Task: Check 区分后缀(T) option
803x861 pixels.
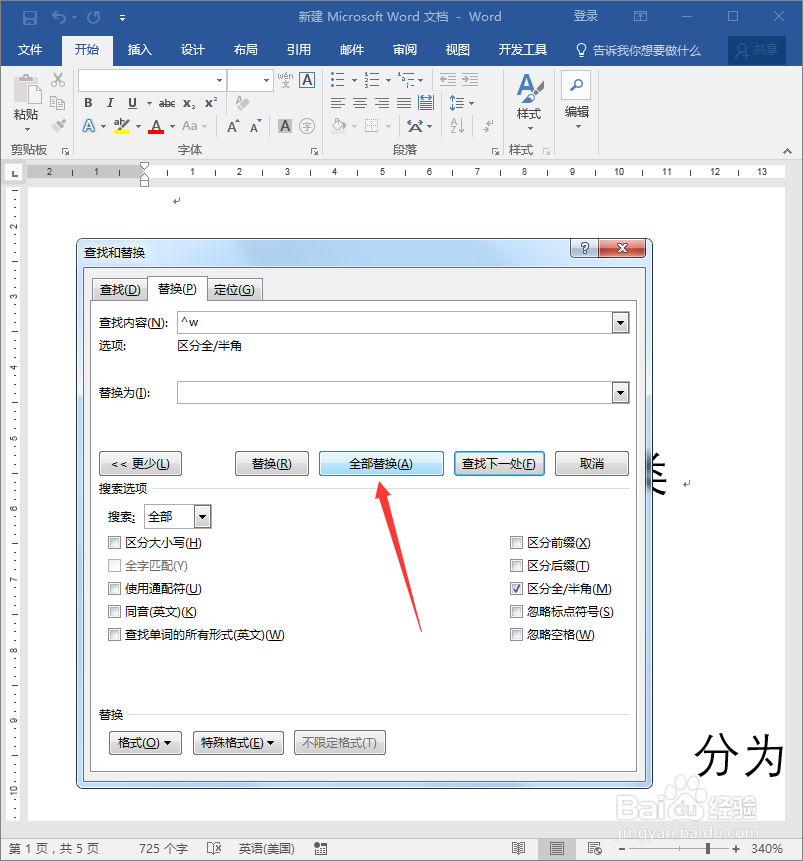Action: pos(516,566)
